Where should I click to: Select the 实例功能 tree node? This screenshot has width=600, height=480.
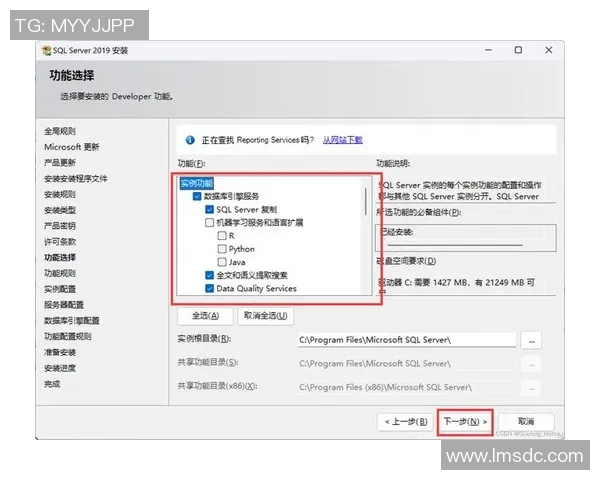pos(196,183)
